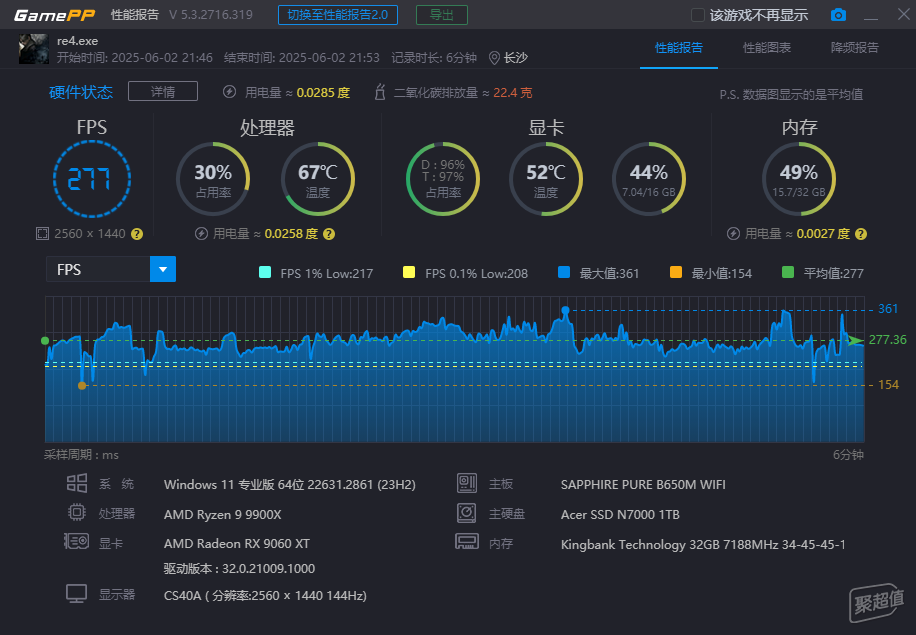Click the help icon beside memory 0.0027 度
Image resolution: width=916 pixels, height=635 pixels.
coord(861,234)
